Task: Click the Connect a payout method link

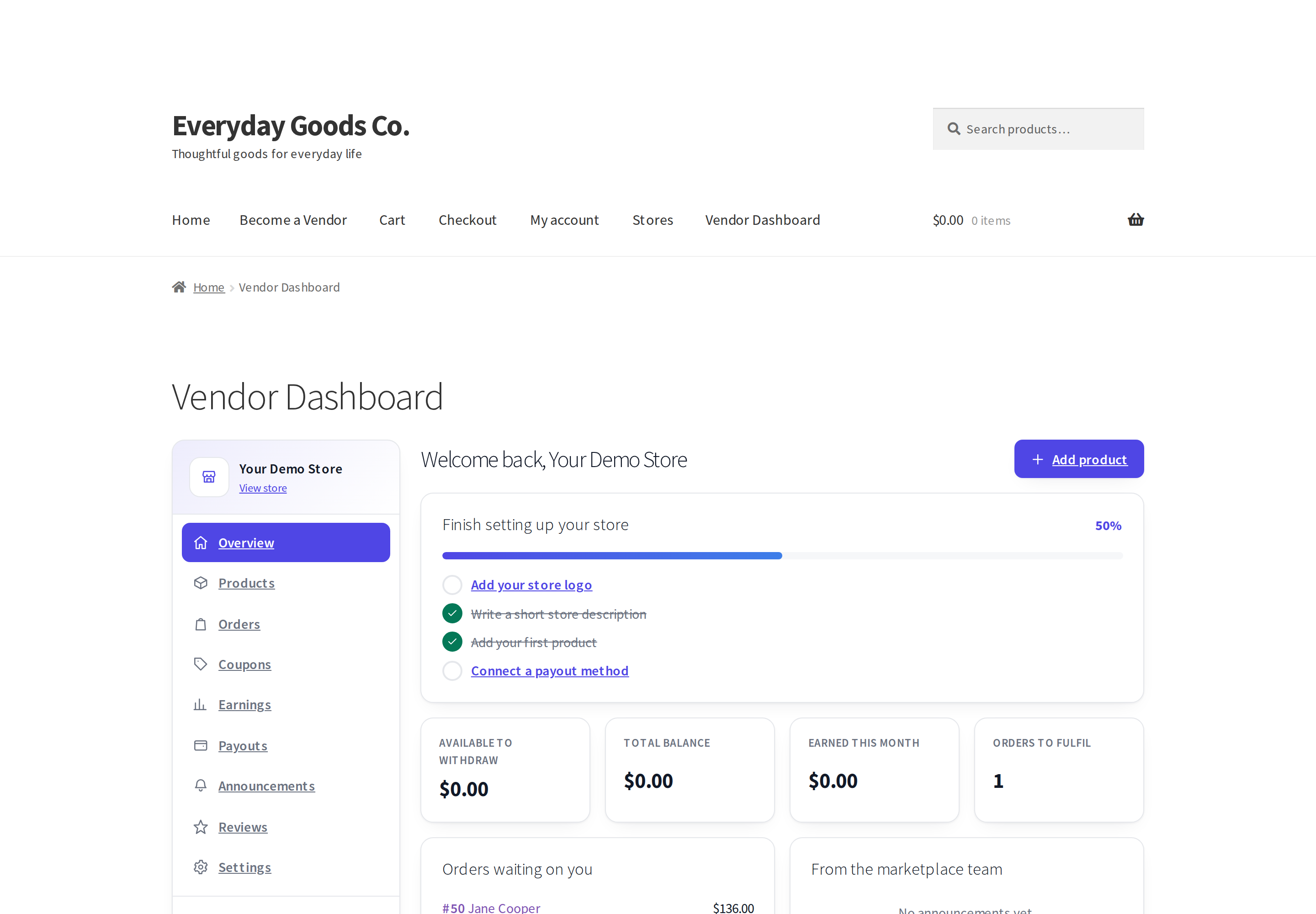Action: [550, 670]
